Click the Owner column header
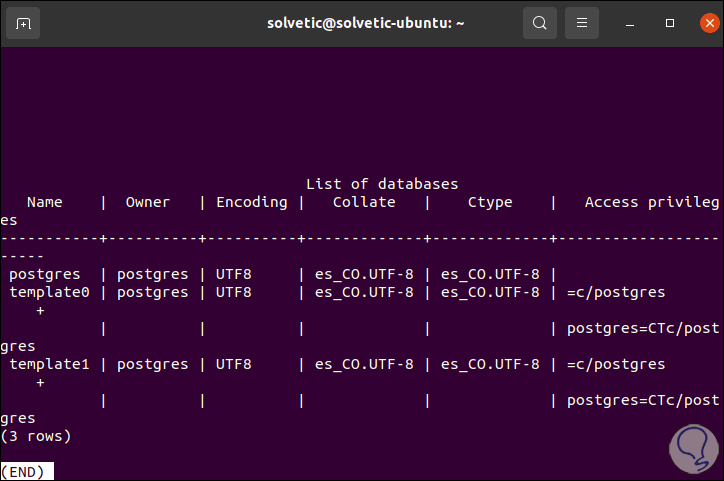The width and height of the screenshot is (724, 481). tap(147, 202)
